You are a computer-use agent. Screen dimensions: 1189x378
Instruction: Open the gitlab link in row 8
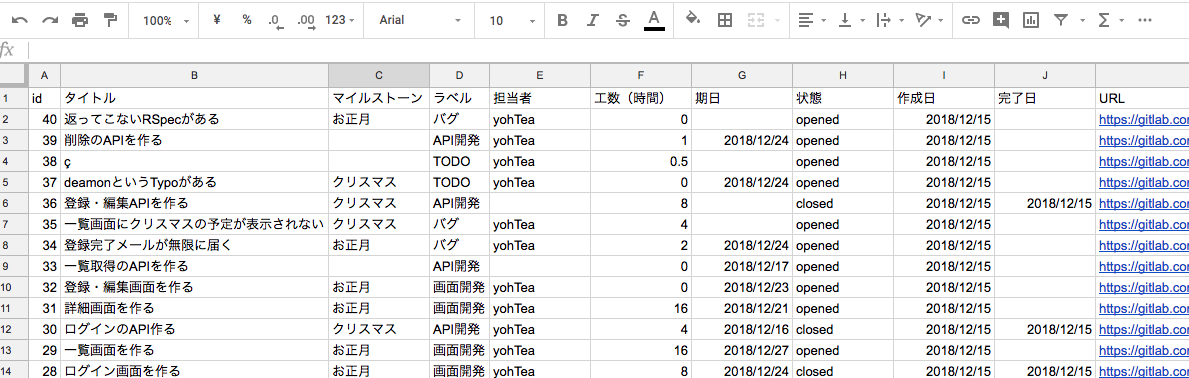point(1144,245)
